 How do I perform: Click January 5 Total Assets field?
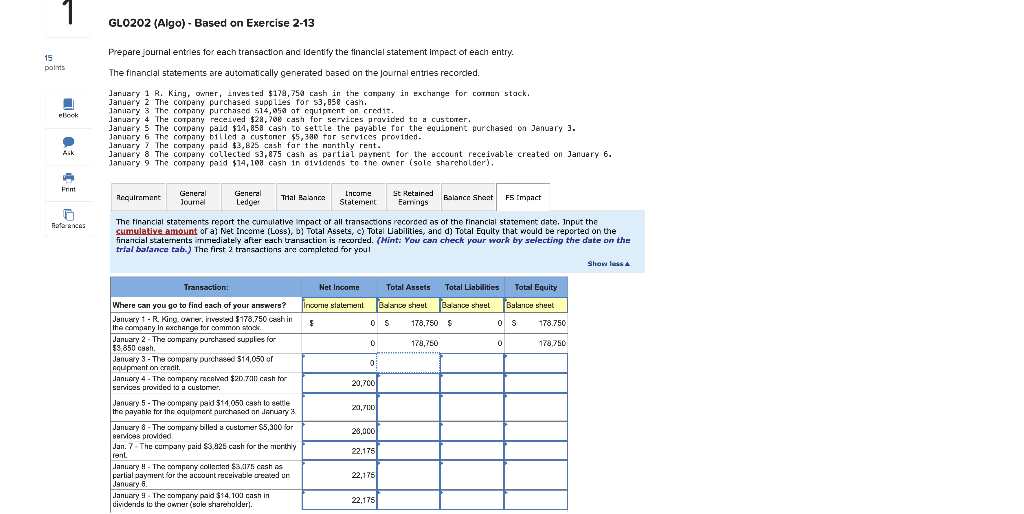coord(408,407)
